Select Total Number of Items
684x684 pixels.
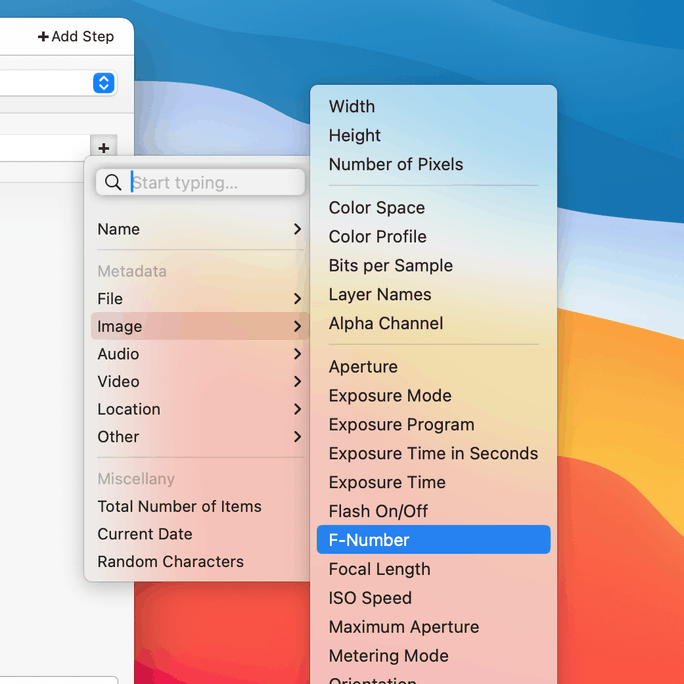(179, 506)
